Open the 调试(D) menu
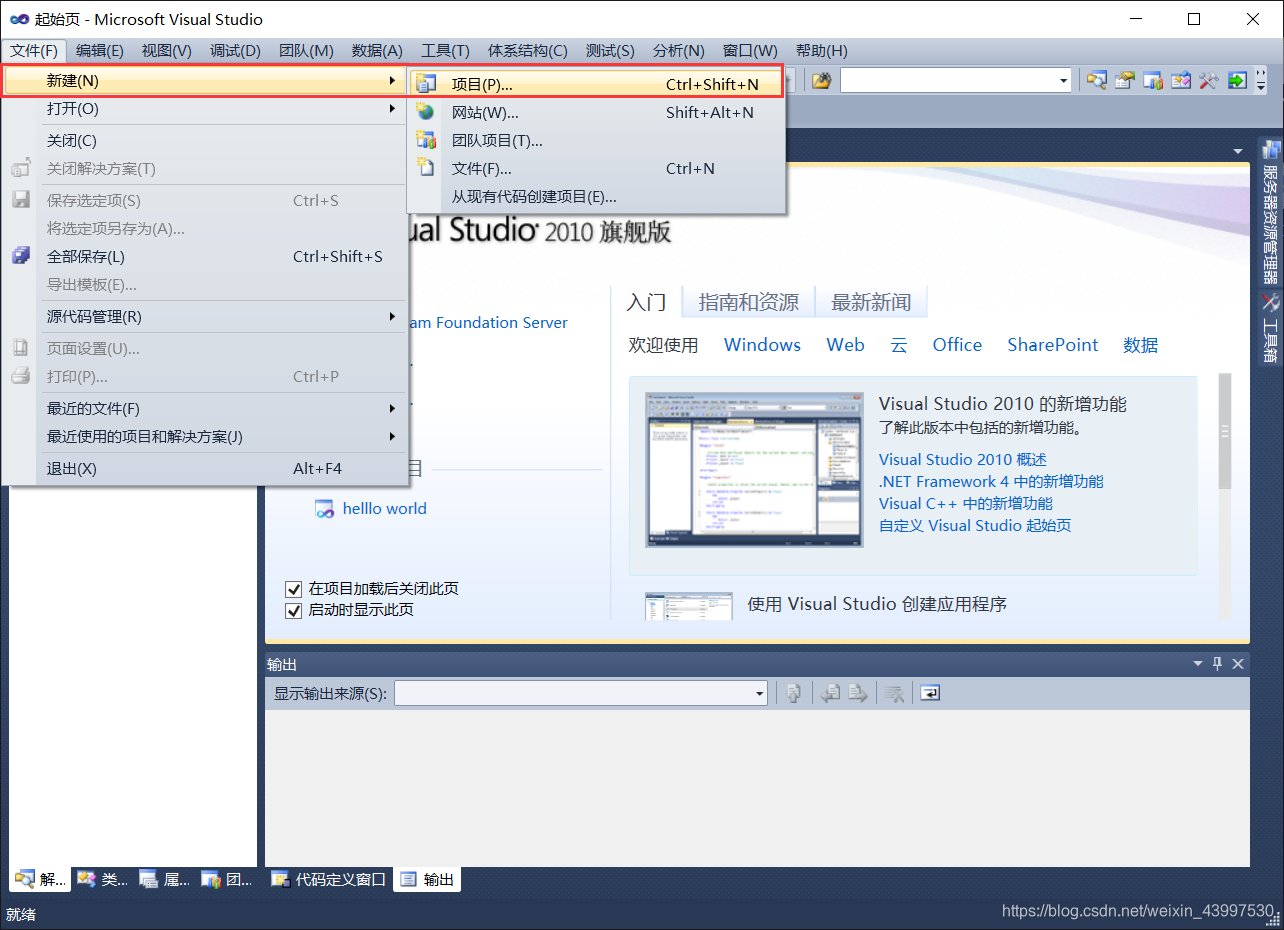Screen dimensions: 1284x930 click(235, 51)
